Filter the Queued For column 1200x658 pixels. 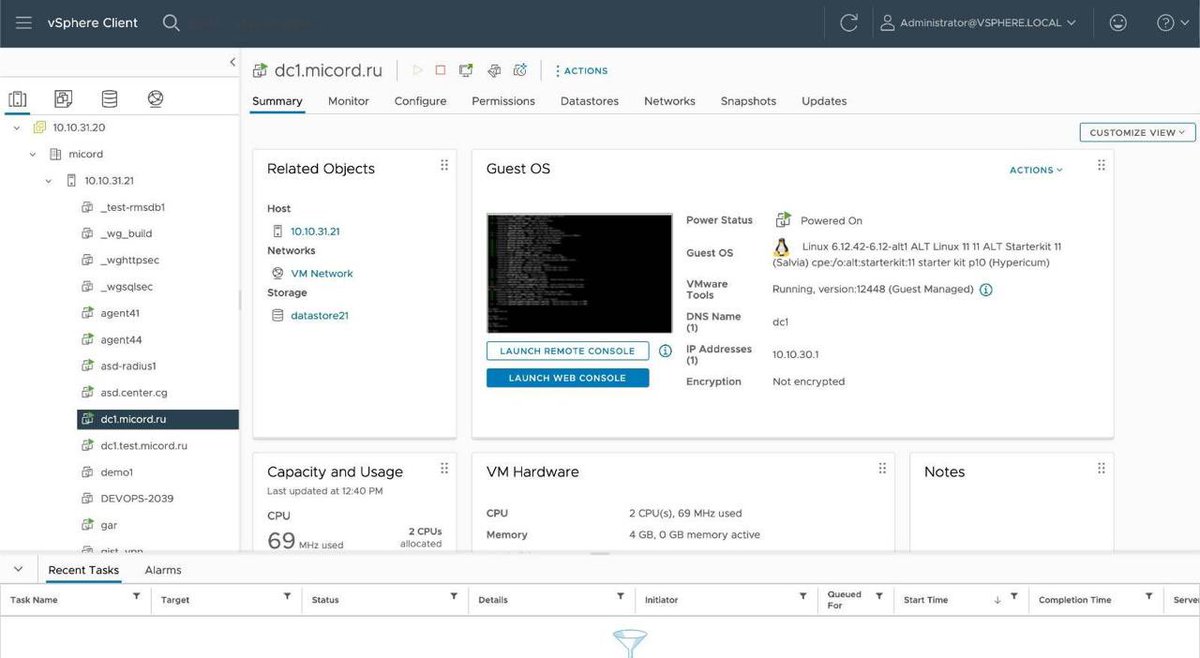tap(879, 596)
